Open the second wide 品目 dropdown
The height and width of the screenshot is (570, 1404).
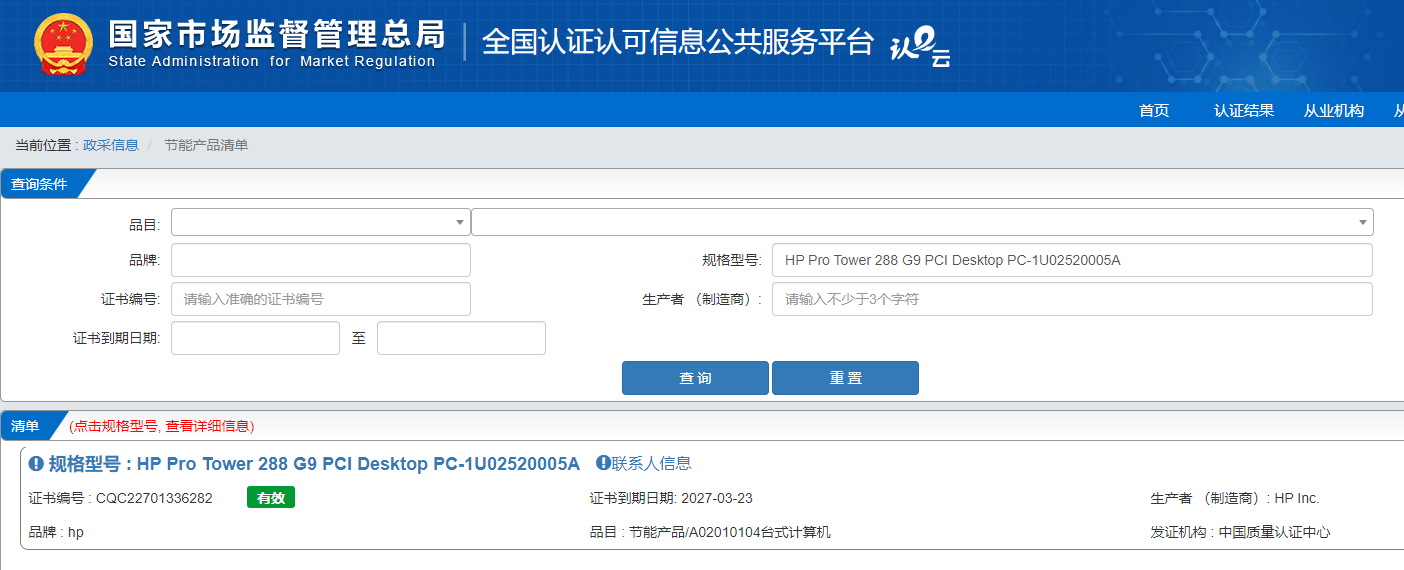[x=922, y=222]
